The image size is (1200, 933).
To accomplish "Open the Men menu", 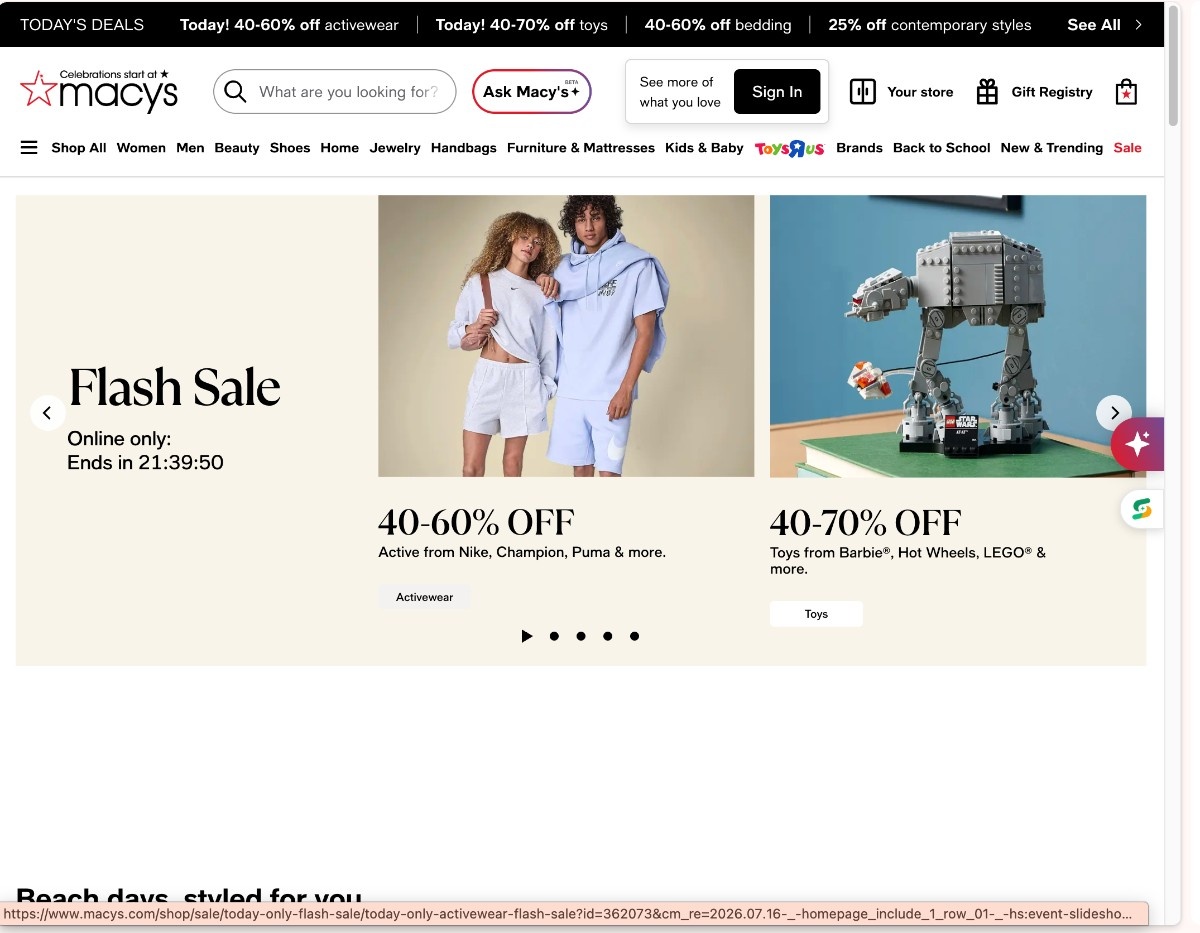I will coord(190,148).
